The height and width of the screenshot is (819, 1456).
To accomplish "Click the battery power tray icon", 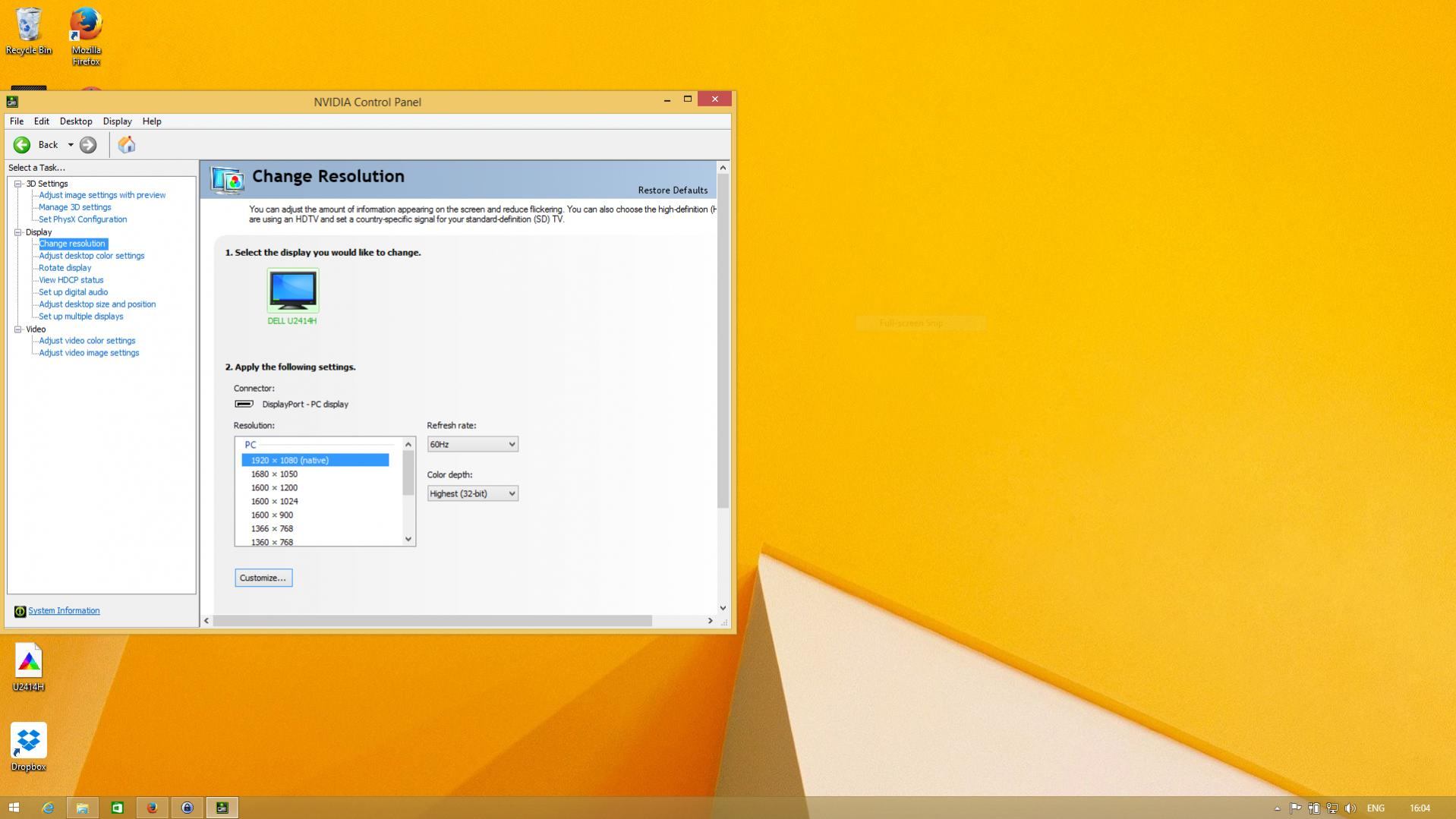I will (1313, 808).
